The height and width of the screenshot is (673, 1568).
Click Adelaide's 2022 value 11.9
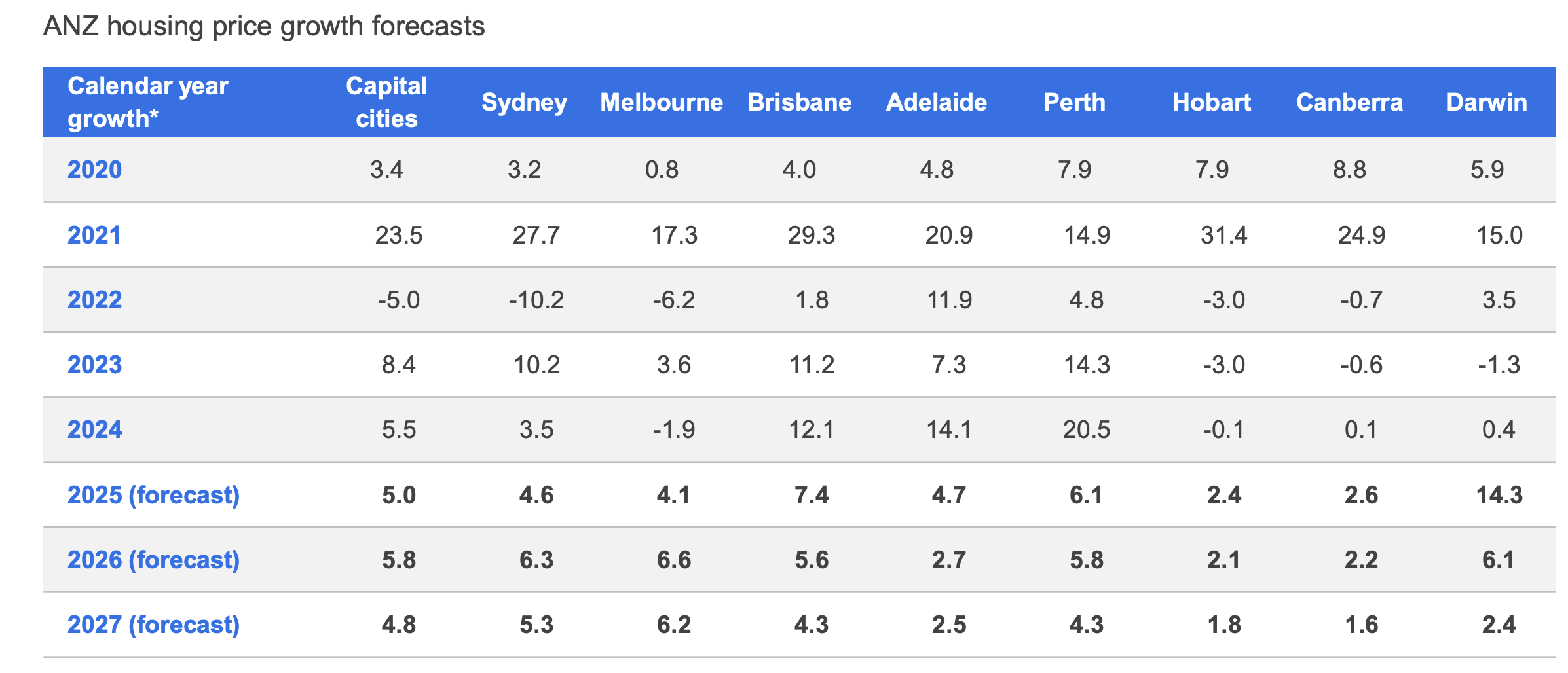tap(948, 300)
